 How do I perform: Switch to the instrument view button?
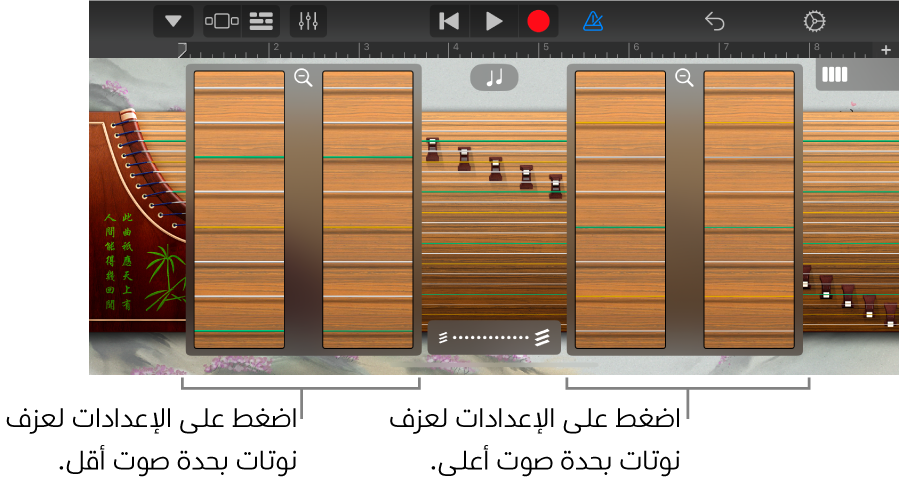pyautogui.click(x=222, y=22)
